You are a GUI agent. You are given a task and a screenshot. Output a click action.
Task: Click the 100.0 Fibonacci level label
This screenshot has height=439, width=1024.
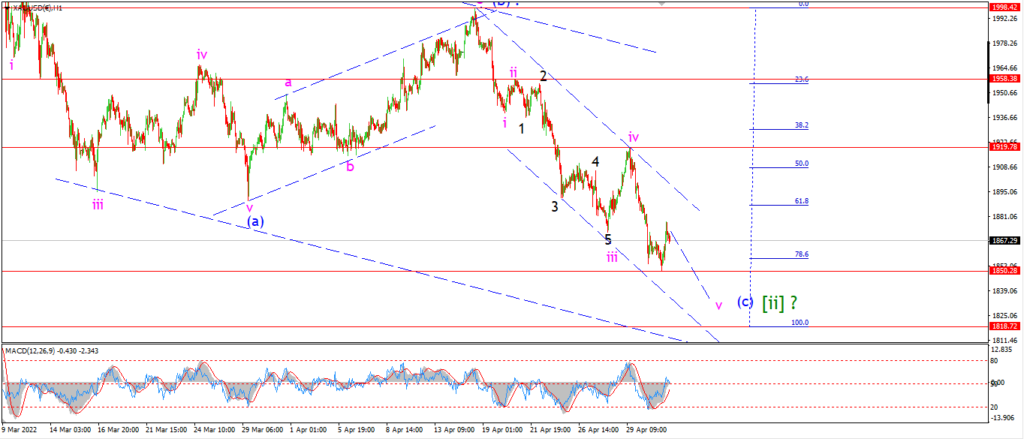pos(800,323)
